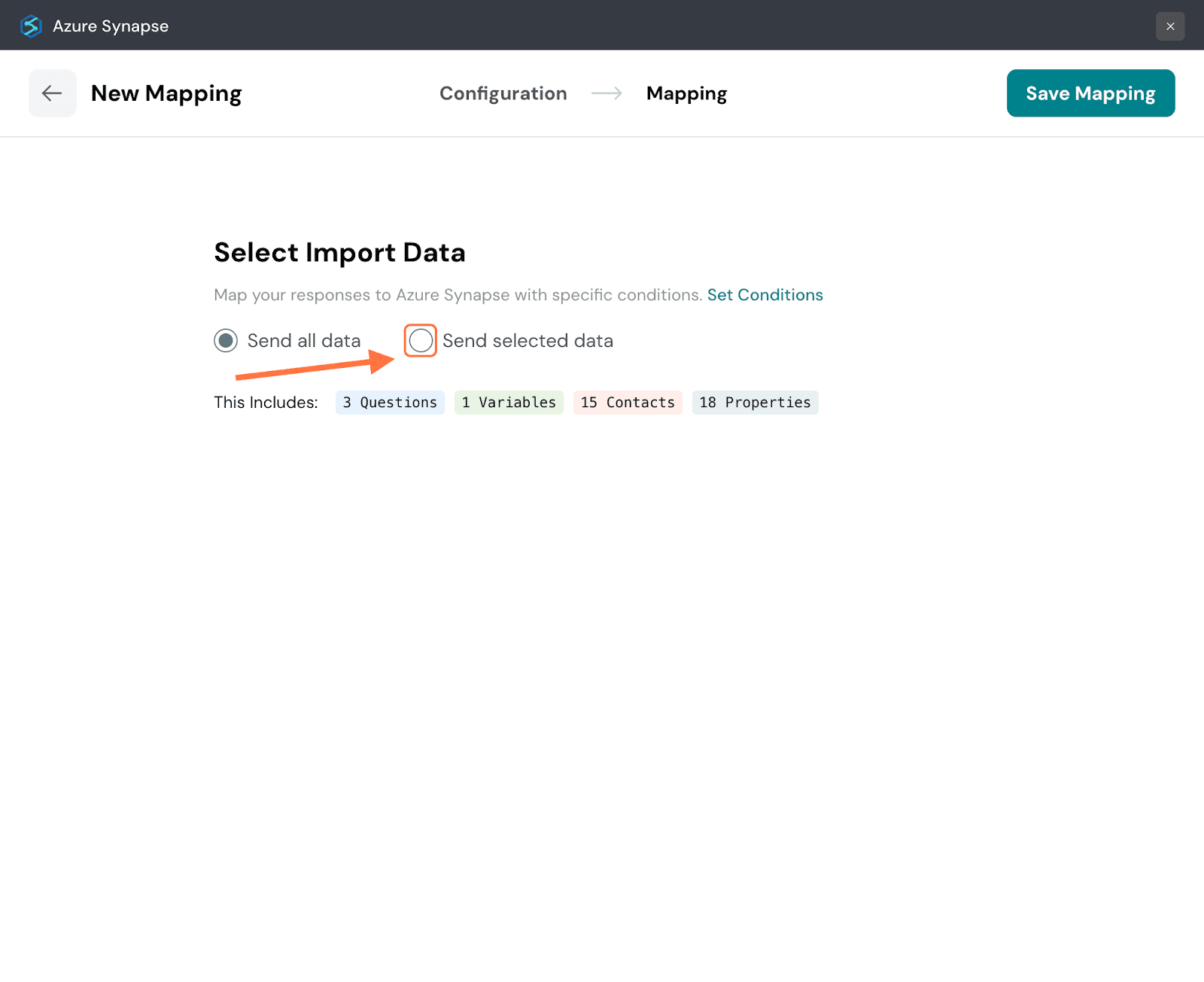
Task: Open the Configuration step
Action: (x=503, y=93)
